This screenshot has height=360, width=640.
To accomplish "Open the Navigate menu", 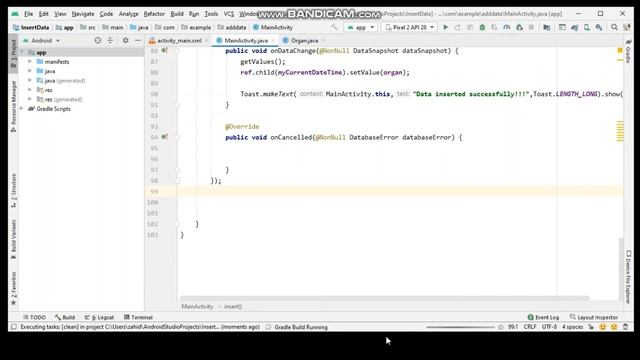I will click(x=83, y=14).
